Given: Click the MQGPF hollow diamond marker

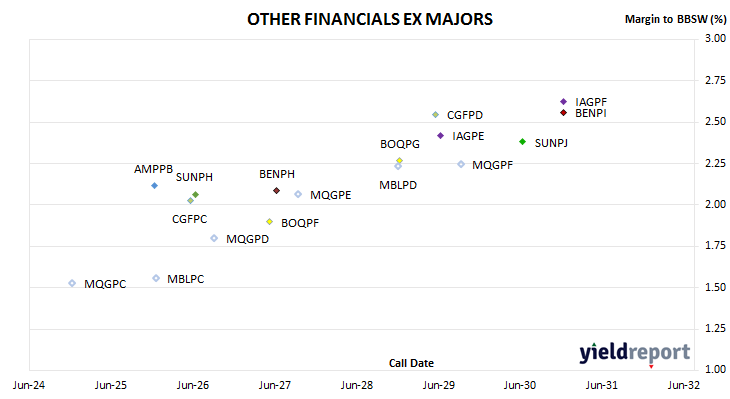Looking at the screenshot, I should pos(461,164).
